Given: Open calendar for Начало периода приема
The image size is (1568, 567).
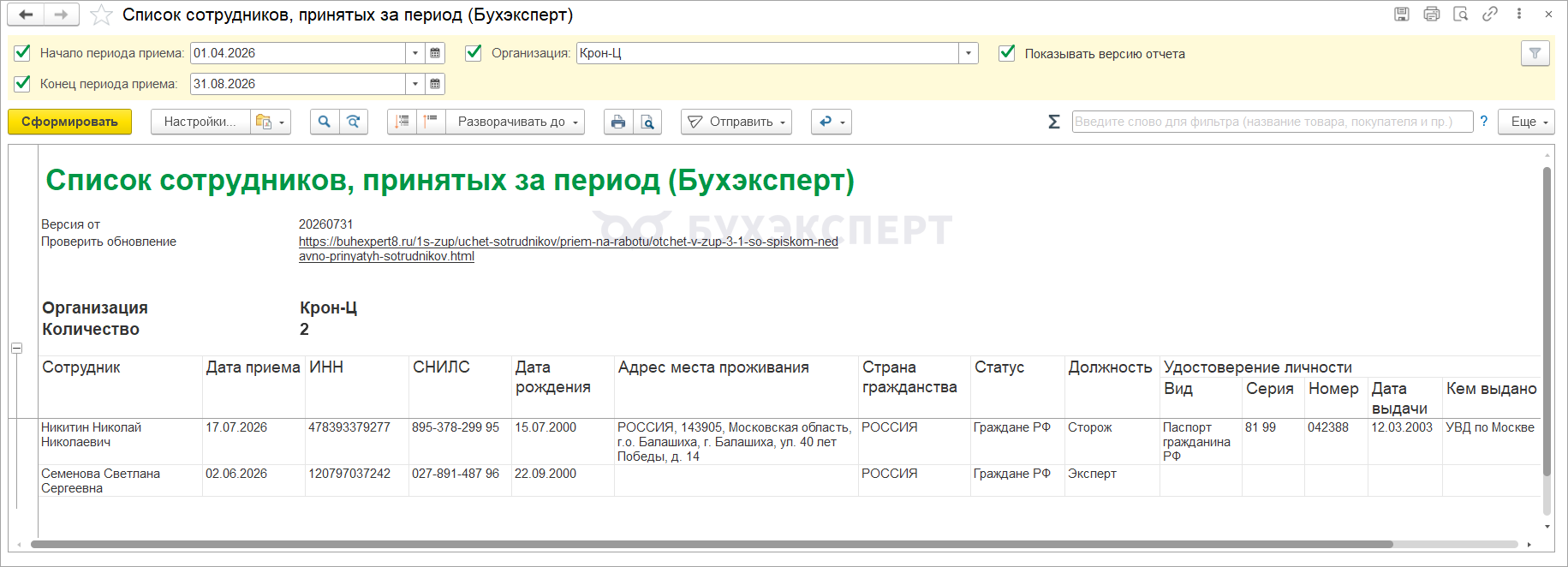Looking at the screenshot, I should tap(435, 53).
